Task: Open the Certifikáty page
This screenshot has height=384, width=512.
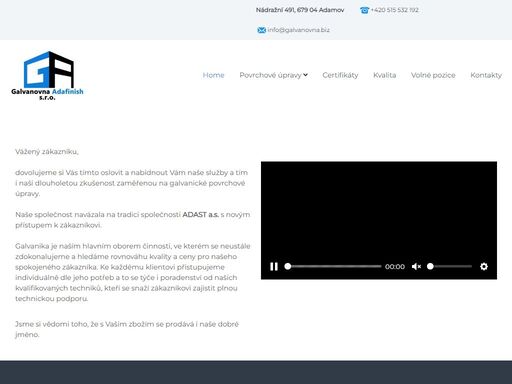Action: (x=340, y=75)
